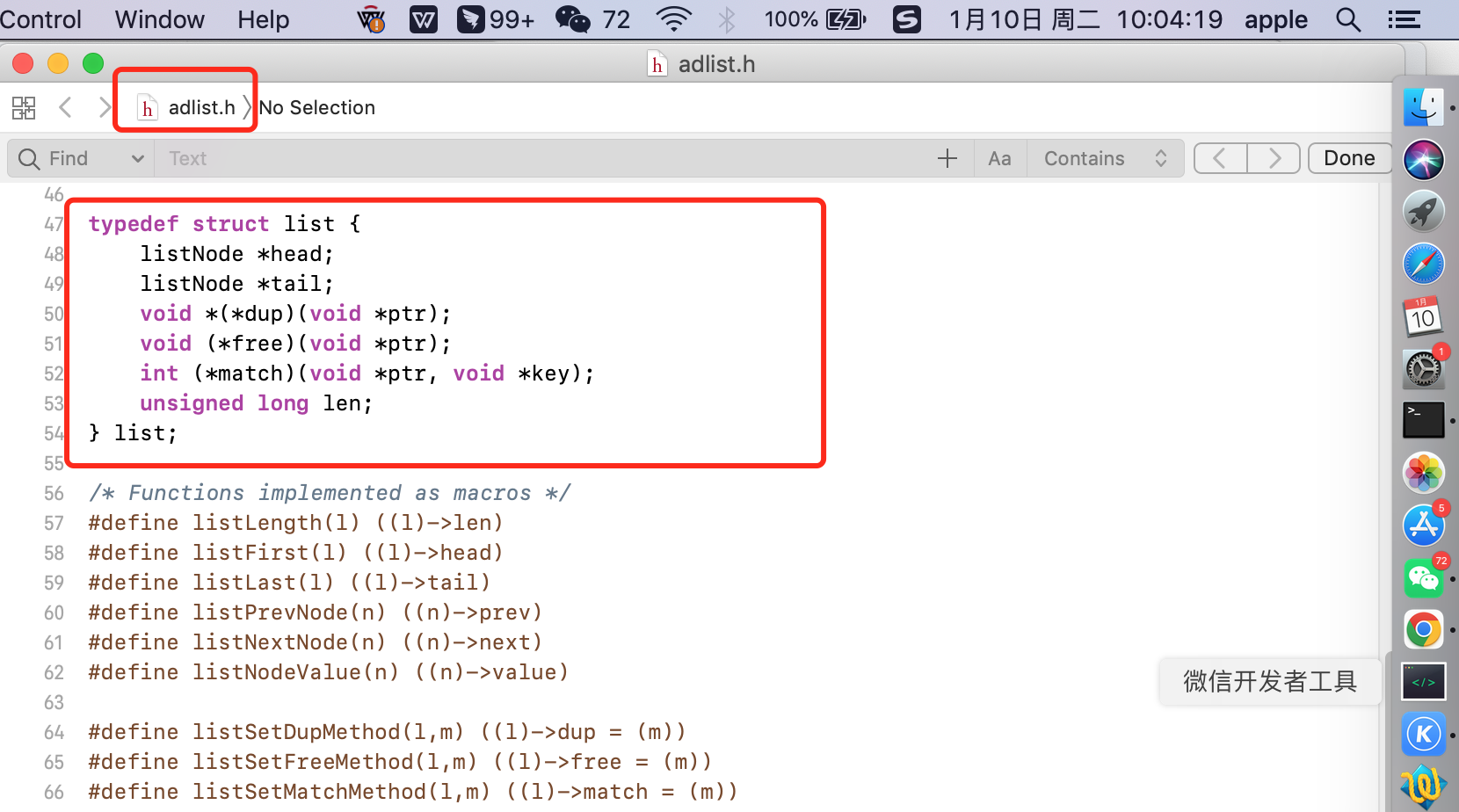Open App Store from the Dock
Viewport: 1459px width, 812px height.
(1423, 526)
